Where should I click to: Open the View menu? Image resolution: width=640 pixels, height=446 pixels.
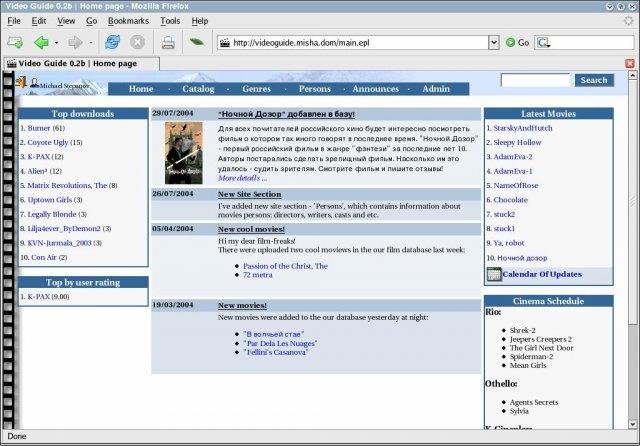tap(66, 21)
